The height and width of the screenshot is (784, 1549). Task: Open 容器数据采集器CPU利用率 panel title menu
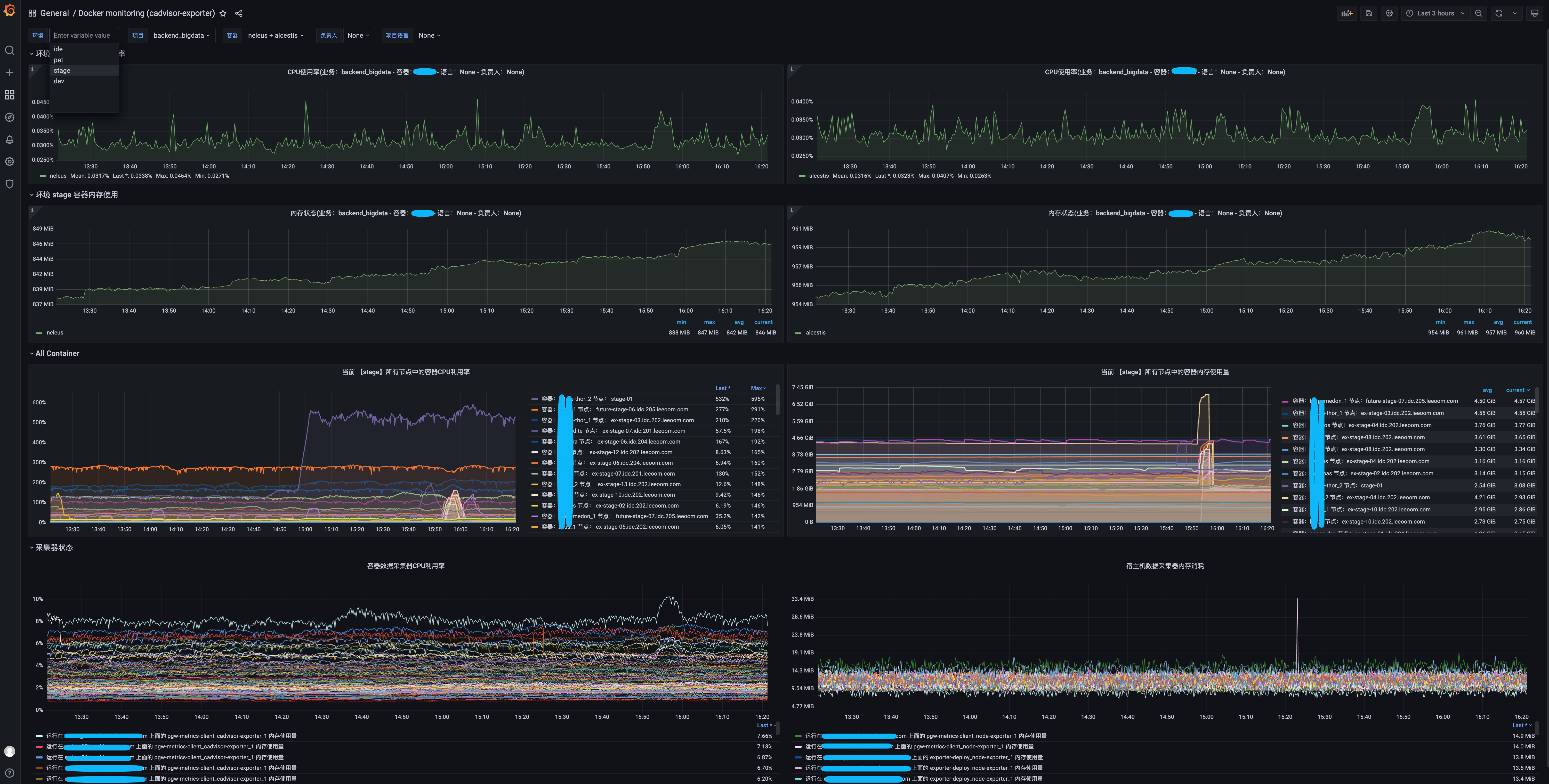406,566
